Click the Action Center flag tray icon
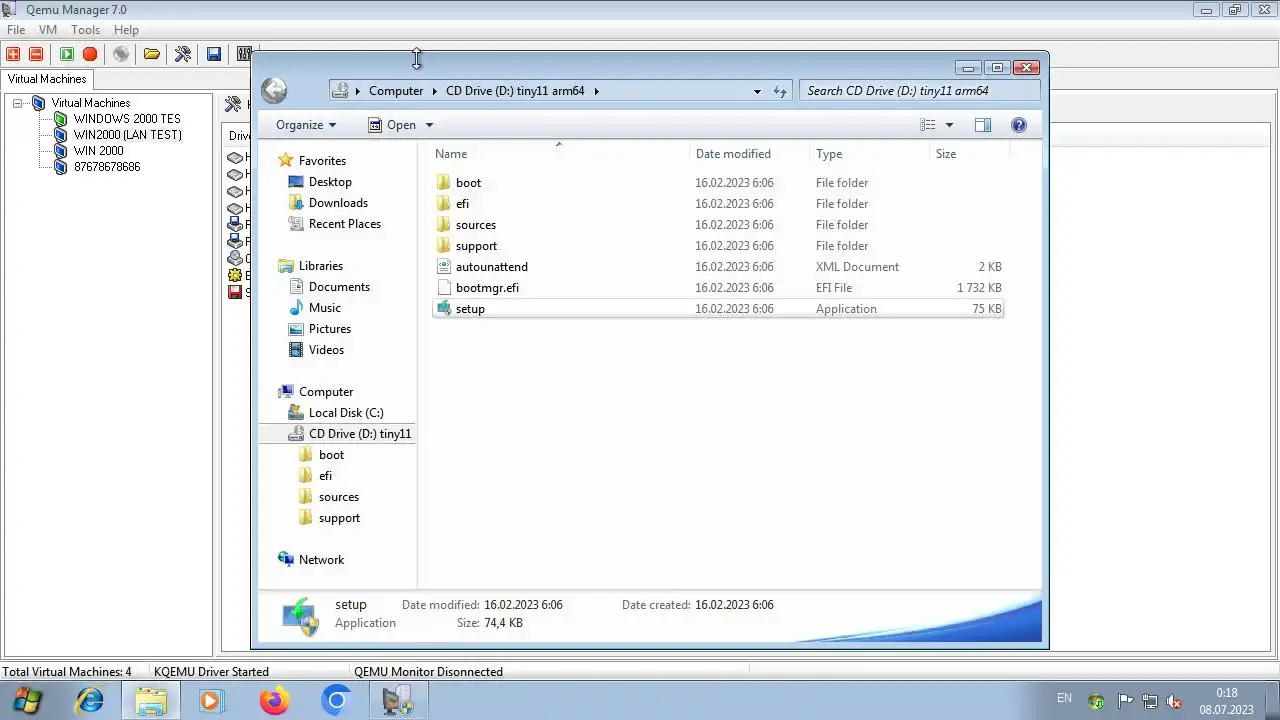 [1125, 701]
